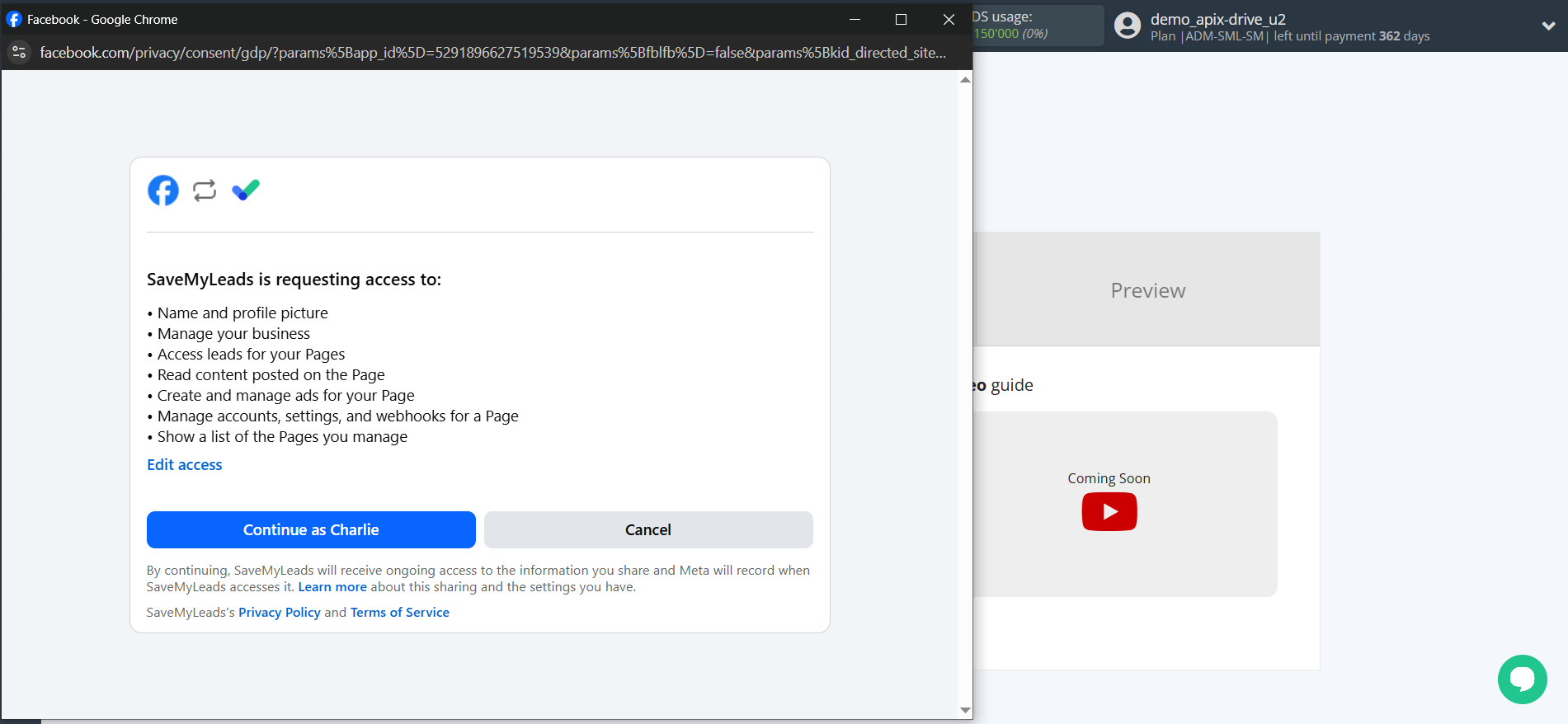Click the Facebook favicon in the title bar

pyautogui.click(x=14, y=19)
